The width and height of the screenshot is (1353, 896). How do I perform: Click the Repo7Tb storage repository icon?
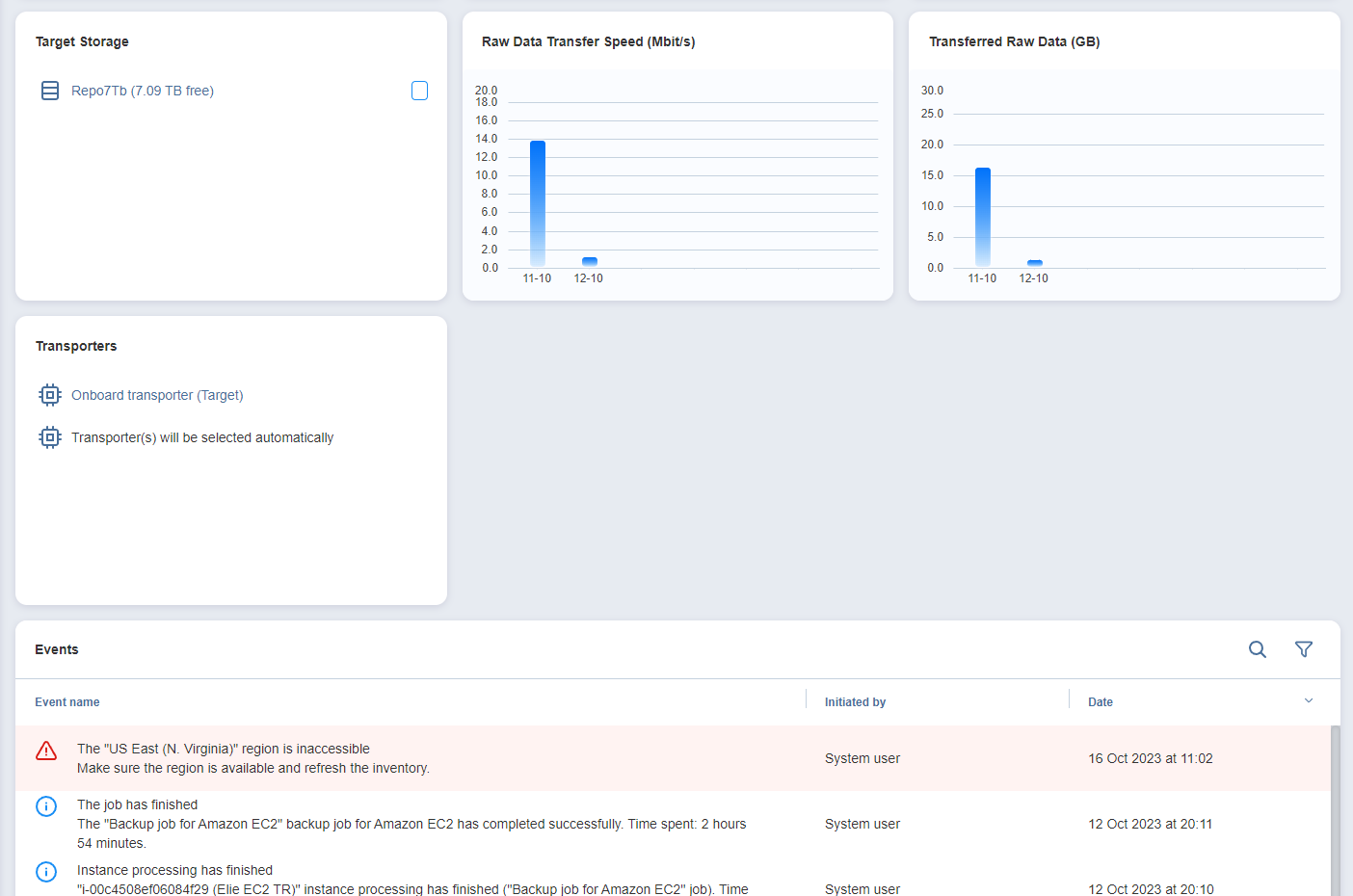point(50,91)
